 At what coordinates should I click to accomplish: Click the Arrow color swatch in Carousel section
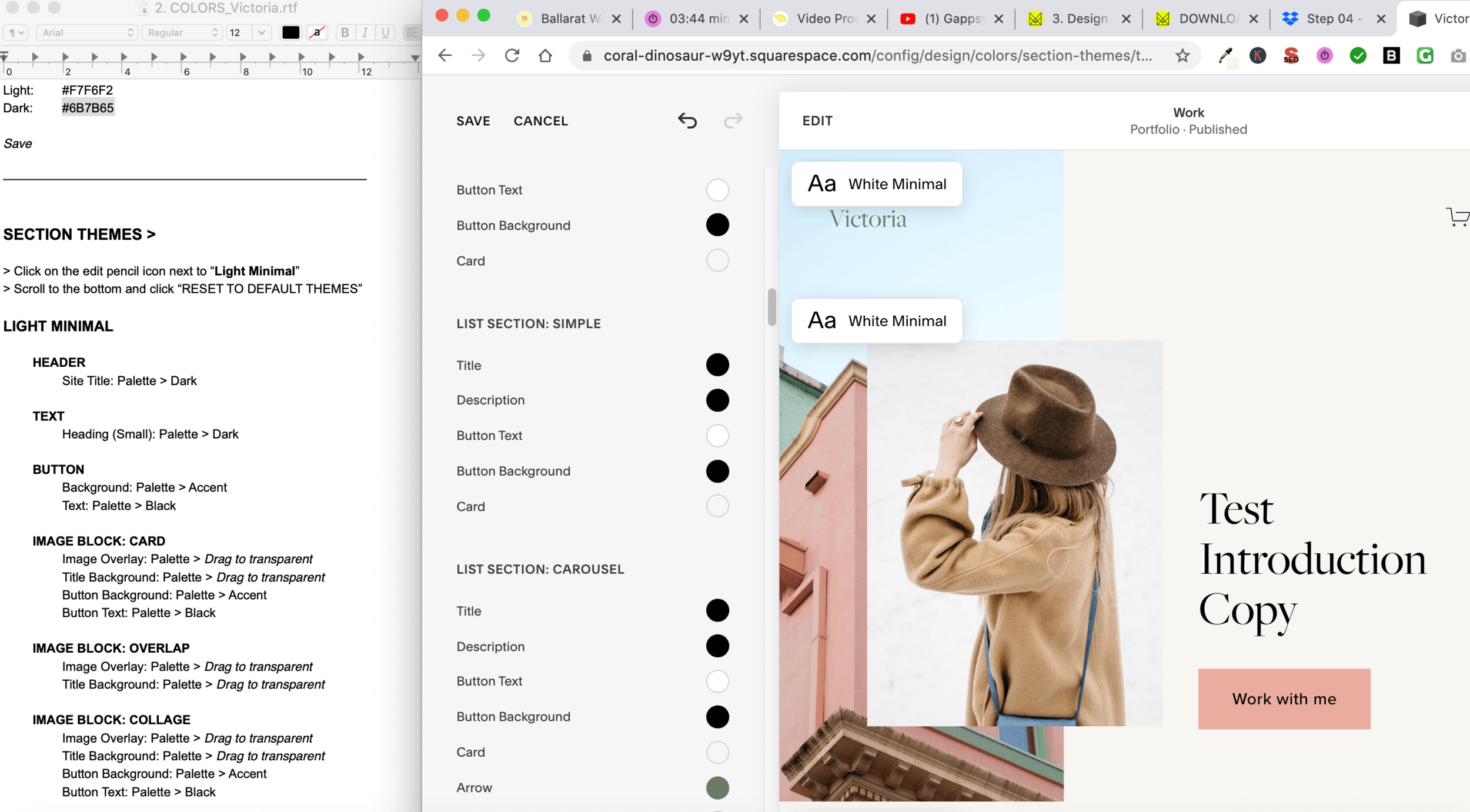click(718, 787)
